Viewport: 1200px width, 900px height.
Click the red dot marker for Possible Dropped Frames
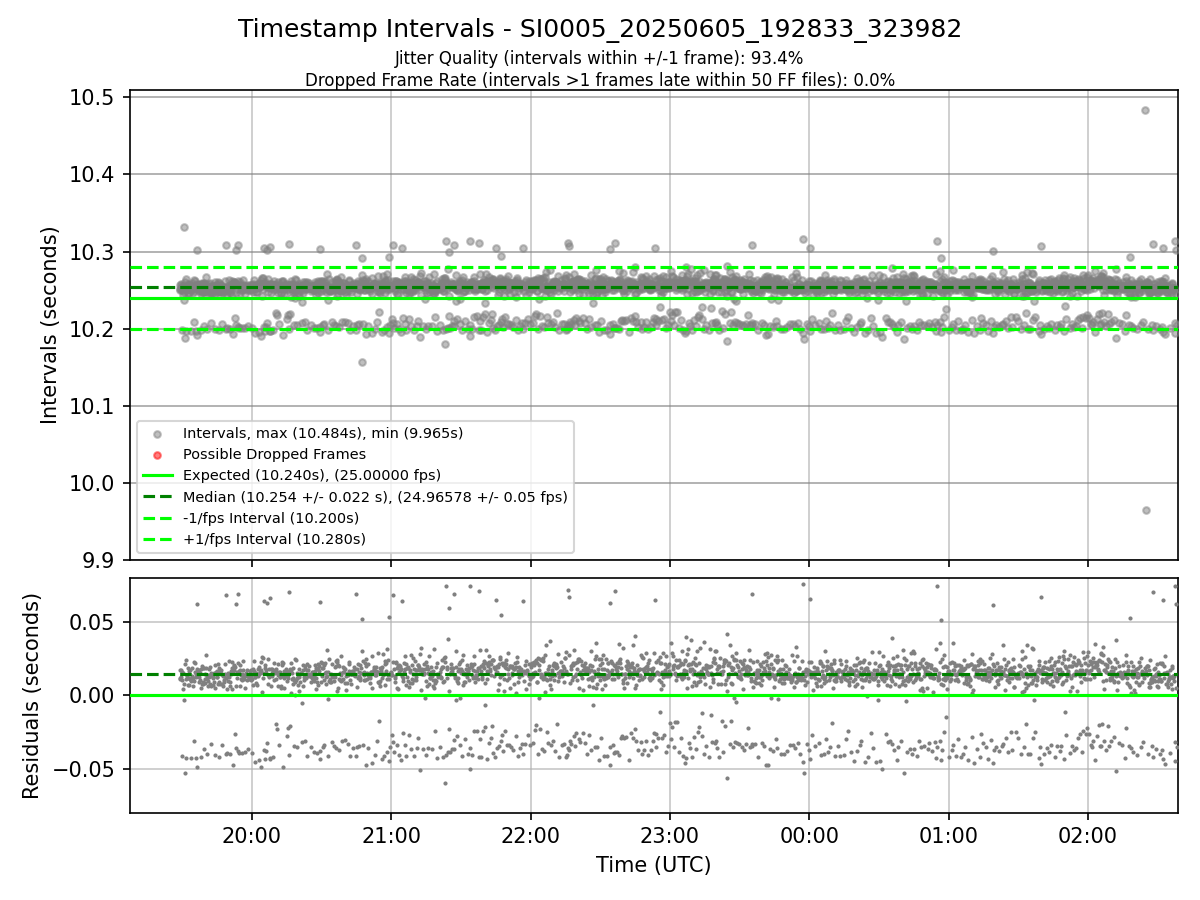[x=158, y=455]
